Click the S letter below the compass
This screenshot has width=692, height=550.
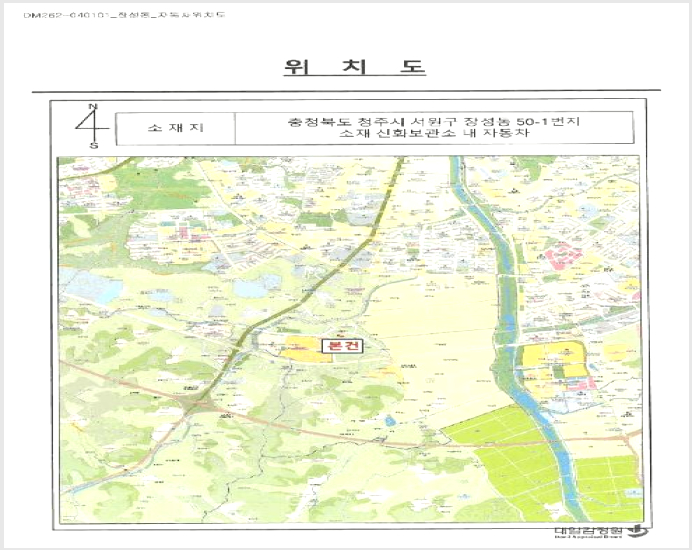(94, 146)
